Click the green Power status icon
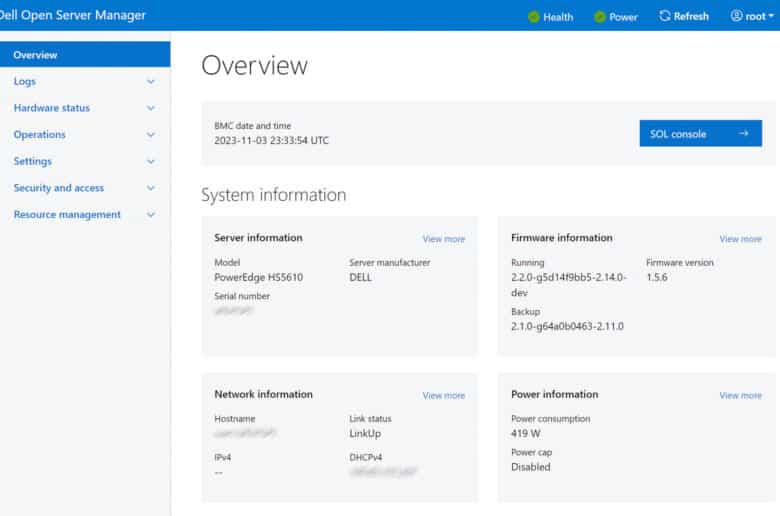 [x=600, y=17]
